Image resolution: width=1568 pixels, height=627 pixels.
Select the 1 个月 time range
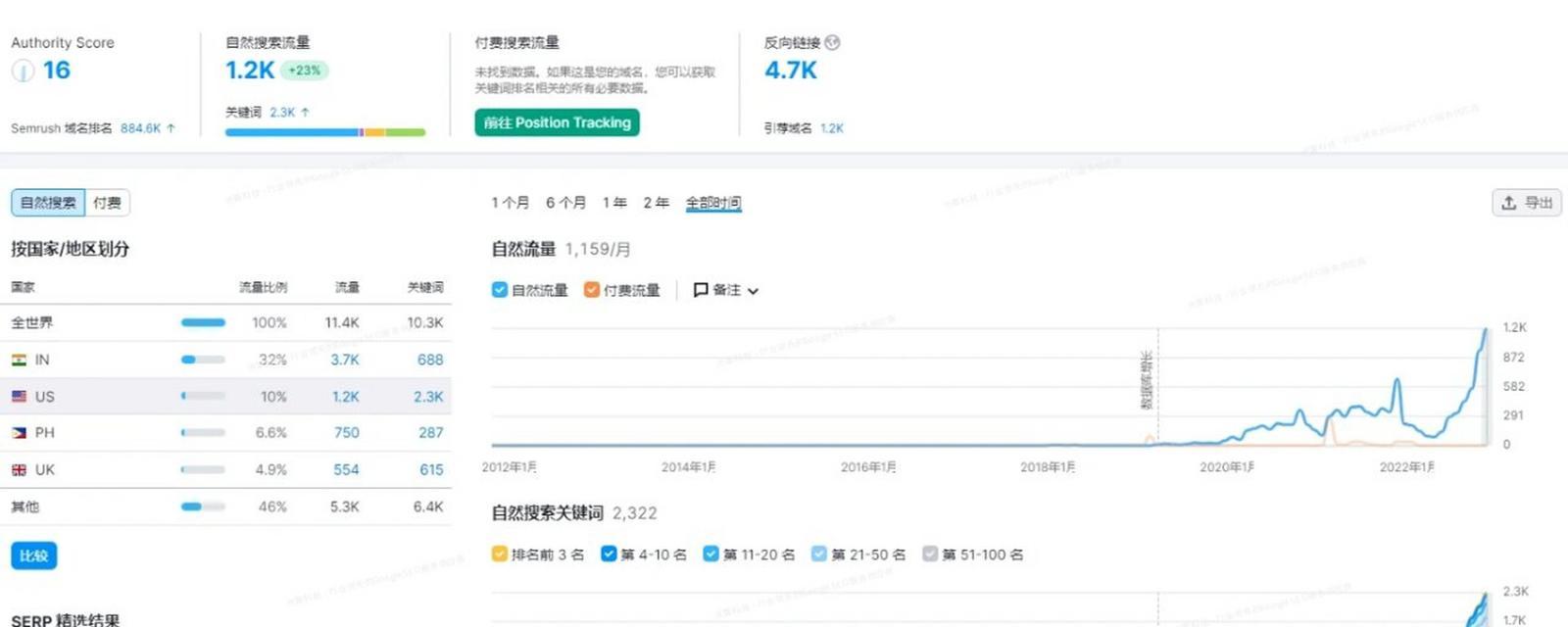coord(511,203)
